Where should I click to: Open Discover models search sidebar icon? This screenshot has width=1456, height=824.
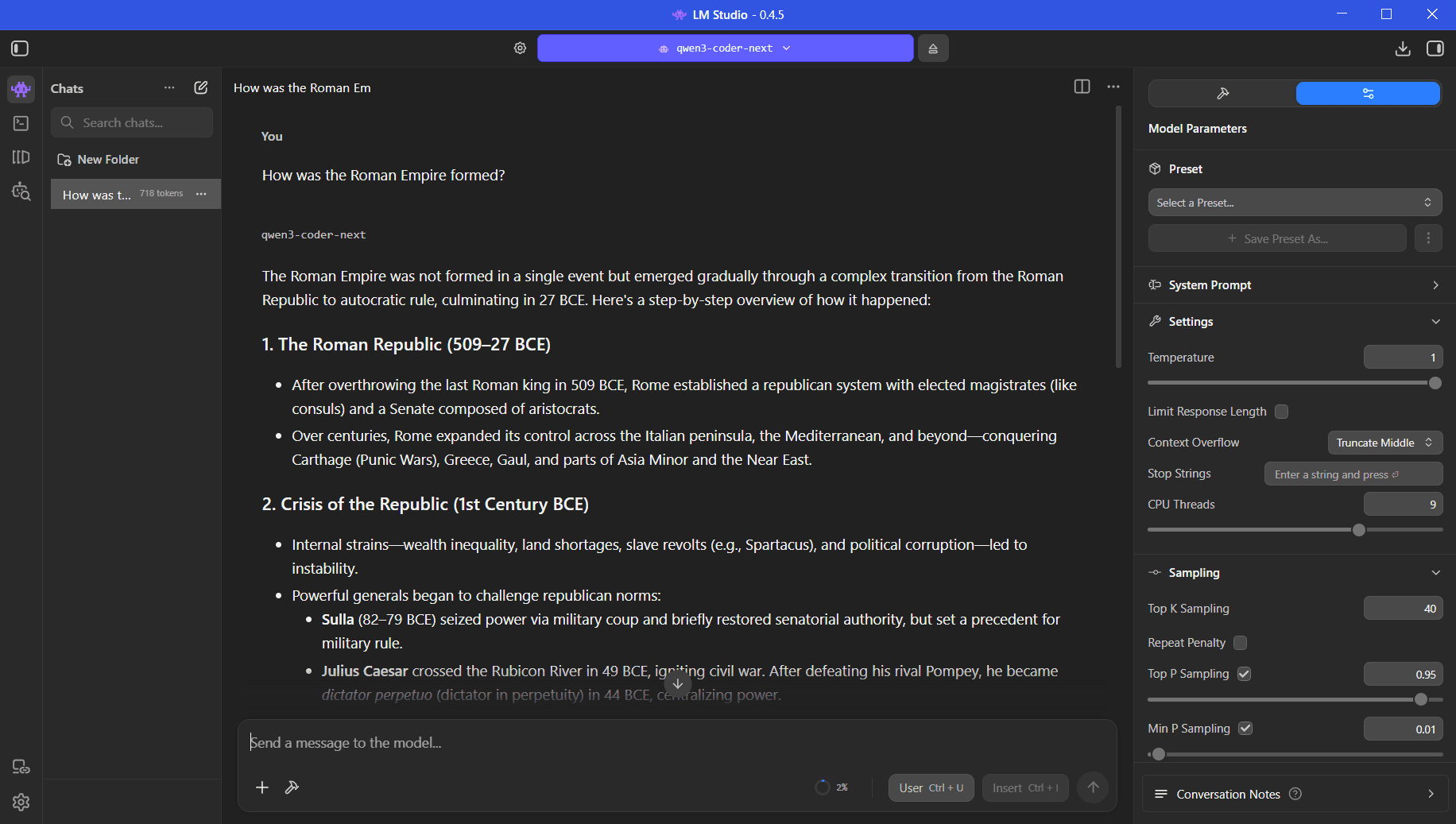[x=21, y=191]
